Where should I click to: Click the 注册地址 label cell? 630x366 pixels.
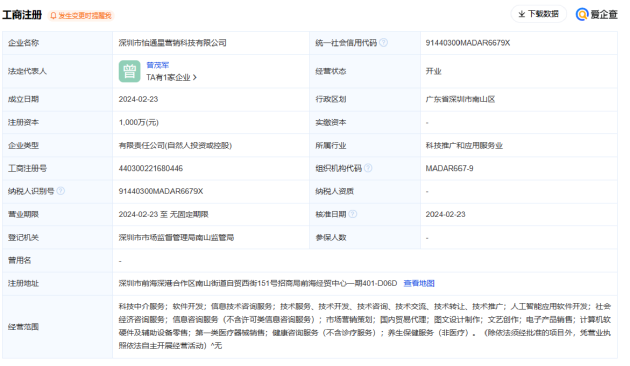click(57, 284)
